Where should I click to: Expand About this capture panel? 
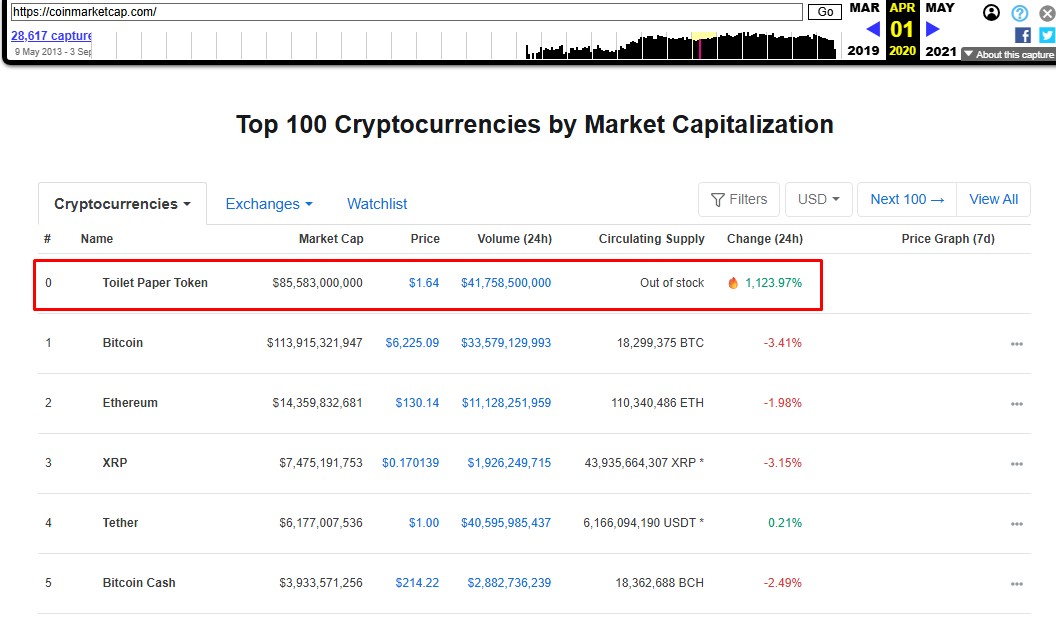coord(1008,55)
